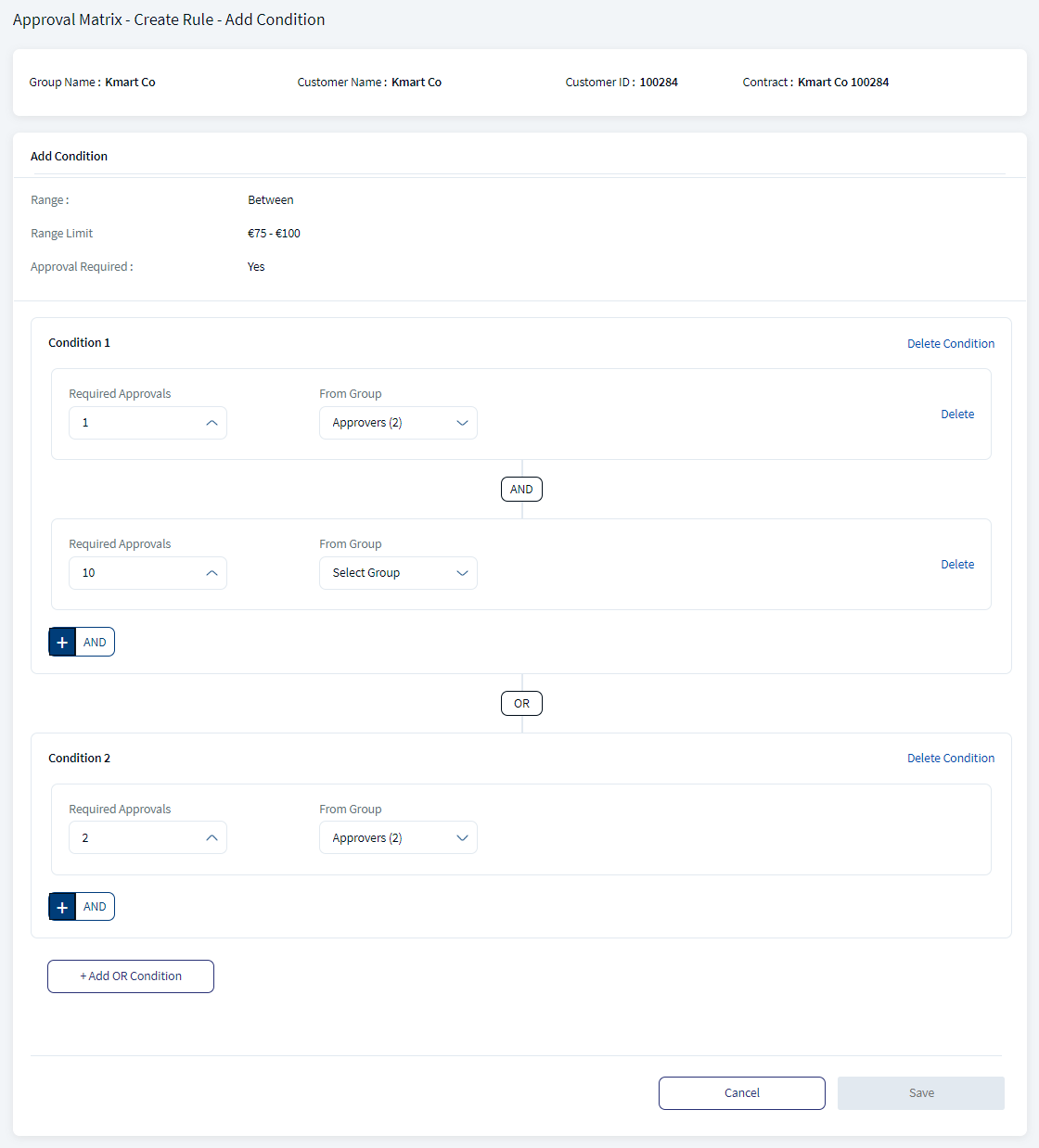Click the plus icon in Condition 2

coord(62,907)
